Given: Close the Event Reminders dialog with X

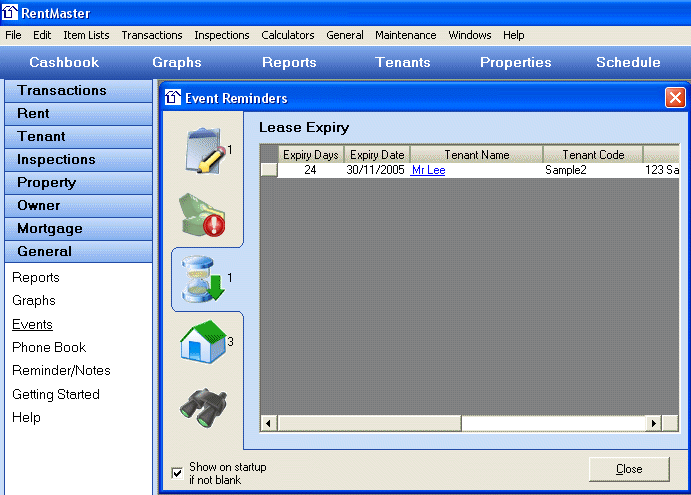Looking at the screenshot, I should [x=675, y=98].
